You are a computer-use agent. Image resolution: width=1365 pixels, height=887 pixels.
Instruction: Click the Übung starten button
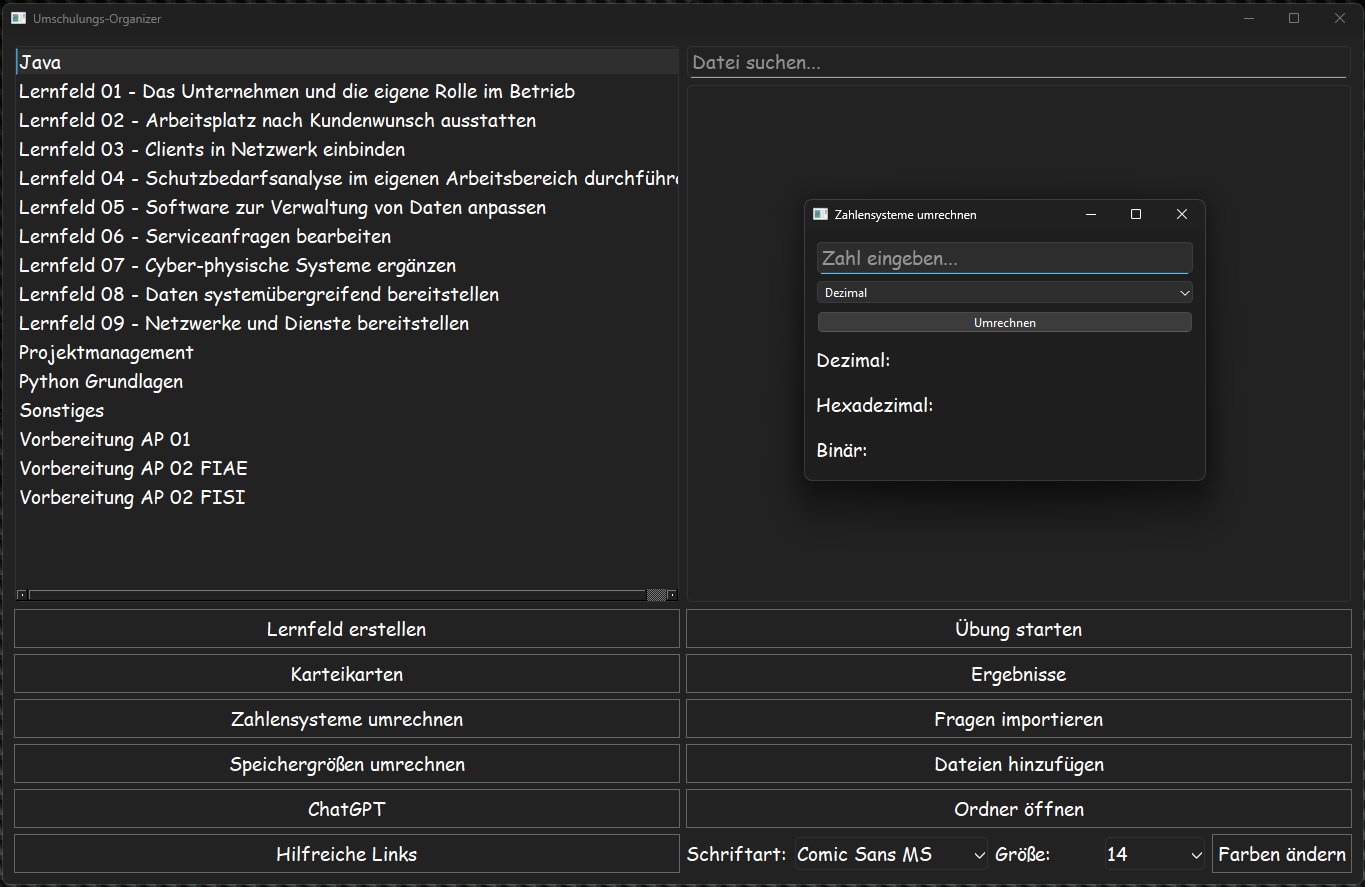(1019, 629)
